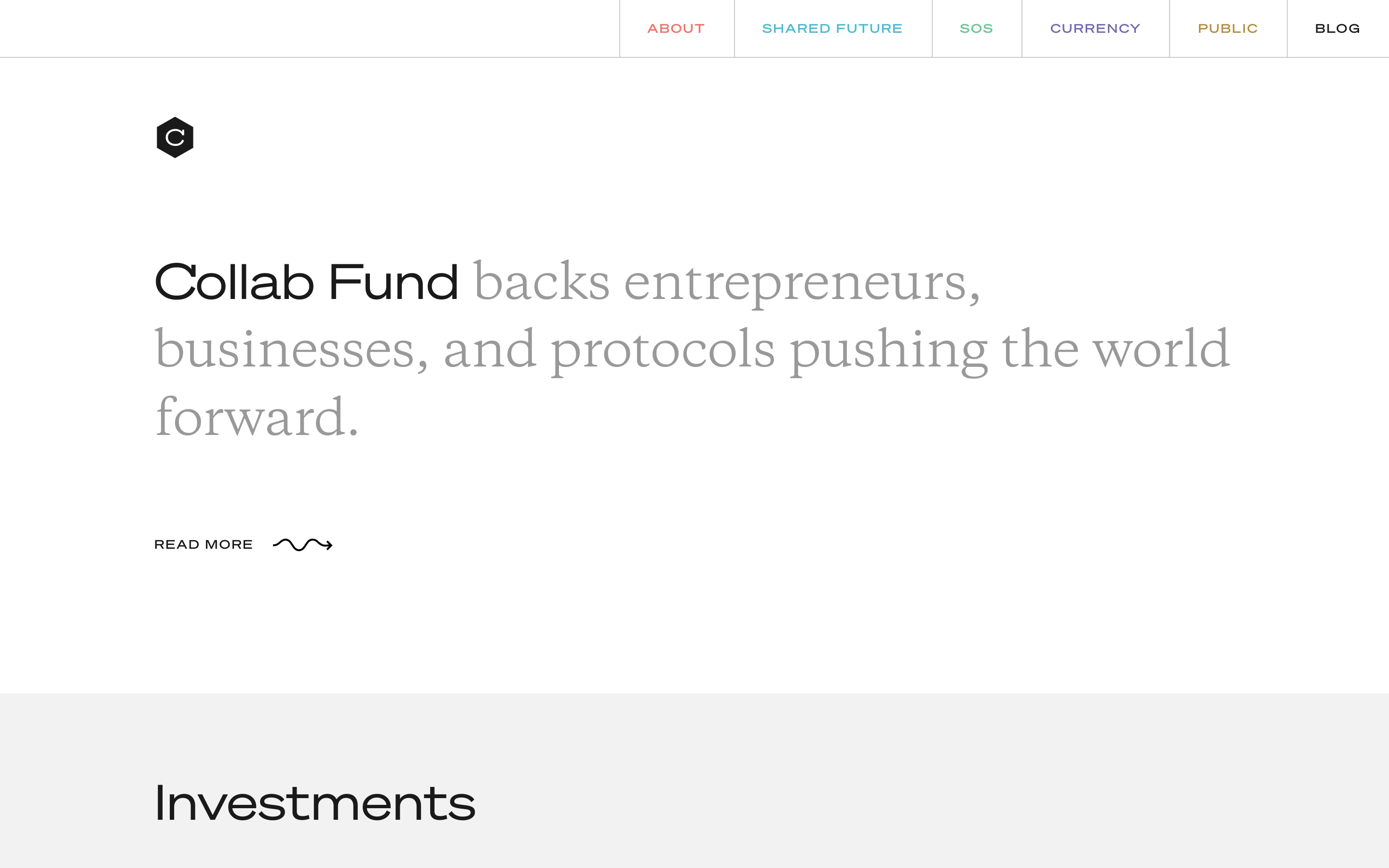Click the word "world" in the headline
This screenshot has width=1389, height=868.
(x=1160, y=349)
